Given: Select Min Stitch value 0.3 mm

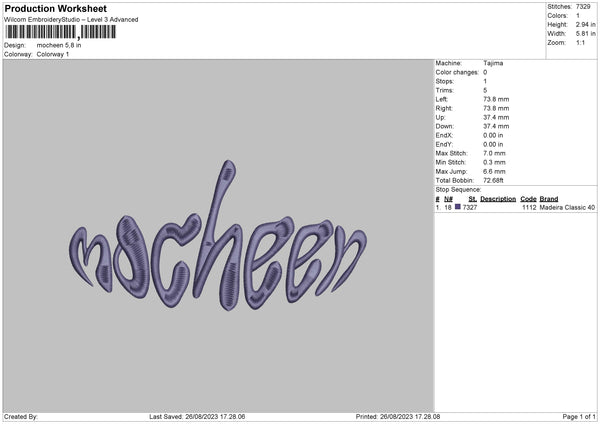Looking at the screenshot, I should [x=494, y=162].
